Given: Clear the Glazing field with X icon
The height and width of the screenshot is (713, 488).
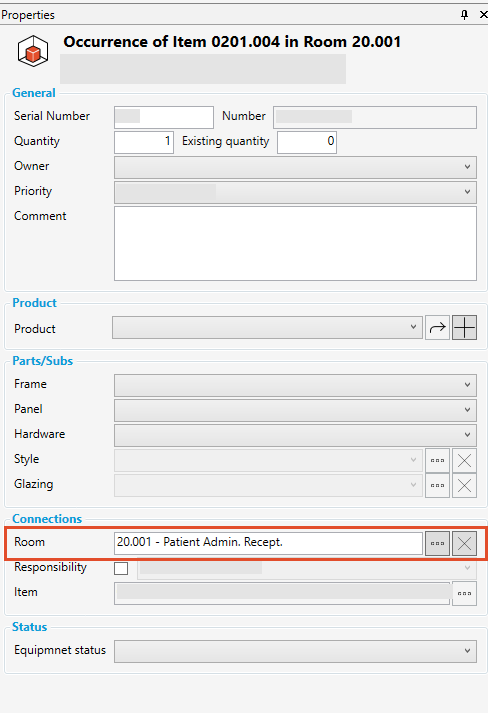Looking at the screenshot, I should pyautogui.click(x=464, y=486).
